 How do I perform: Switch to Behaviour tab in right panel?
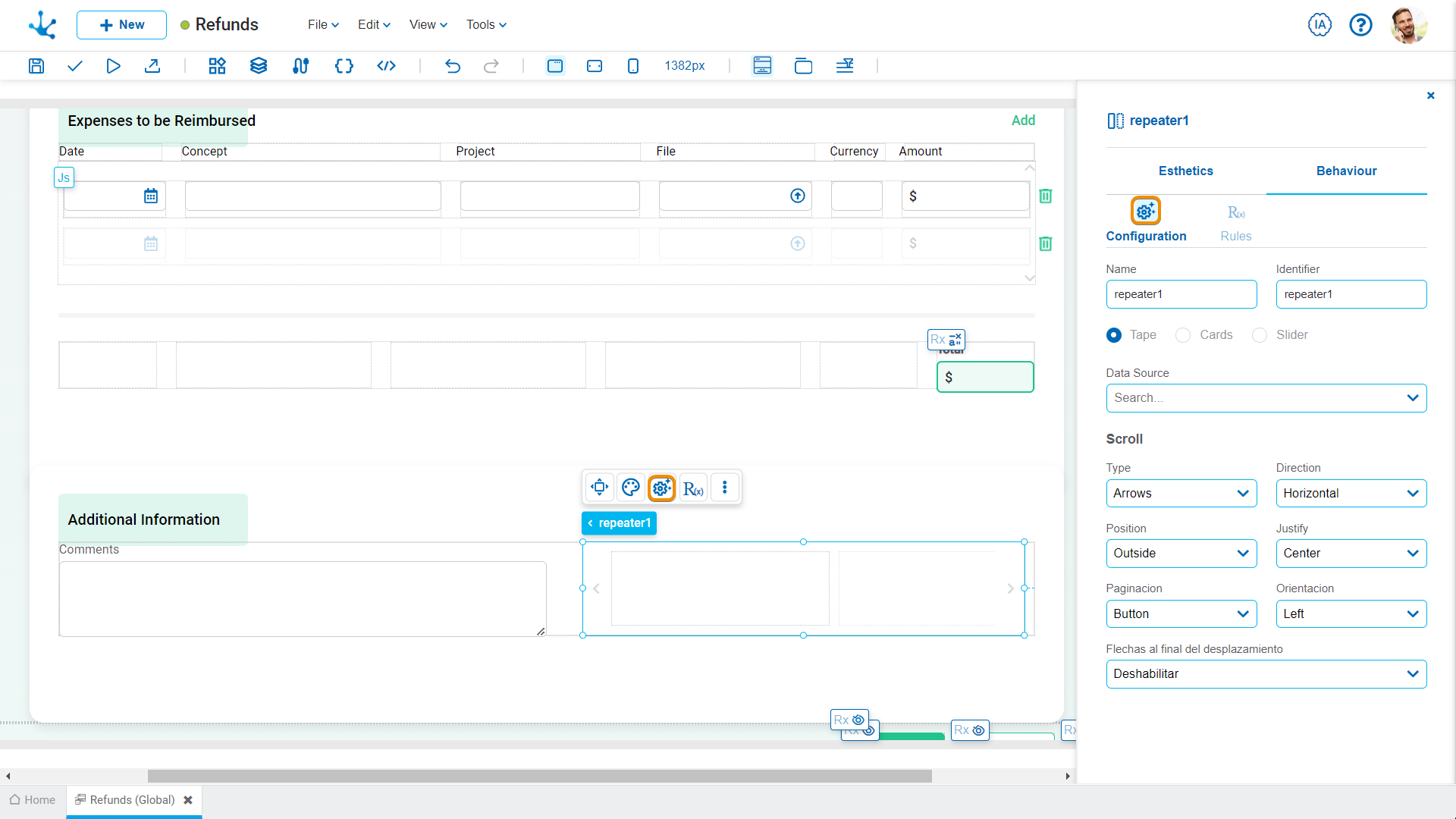(1346, 170)
